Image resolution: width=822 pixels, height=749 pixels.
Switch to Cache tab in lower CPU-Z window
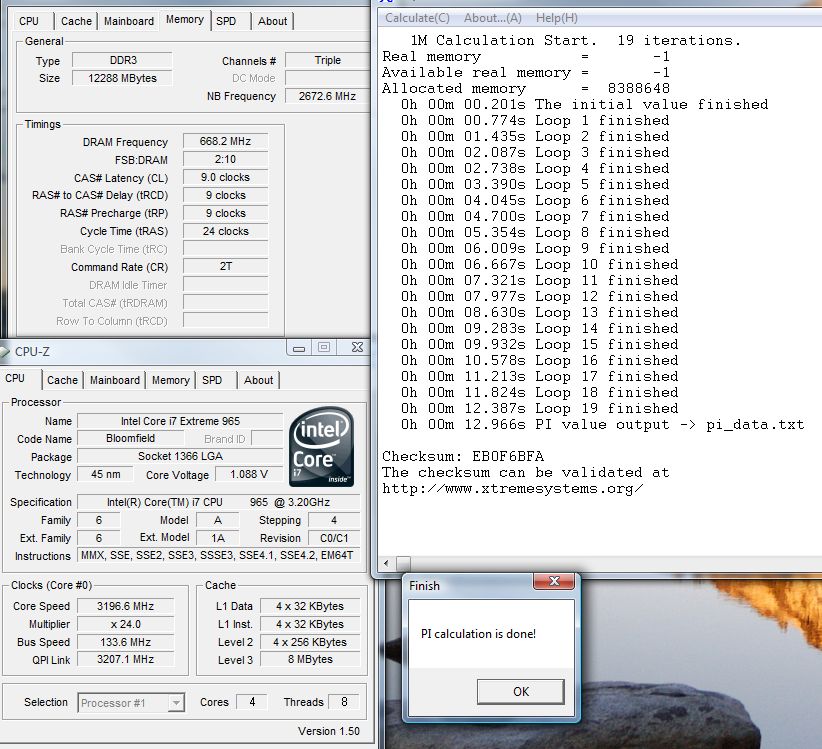coord(62,380)
